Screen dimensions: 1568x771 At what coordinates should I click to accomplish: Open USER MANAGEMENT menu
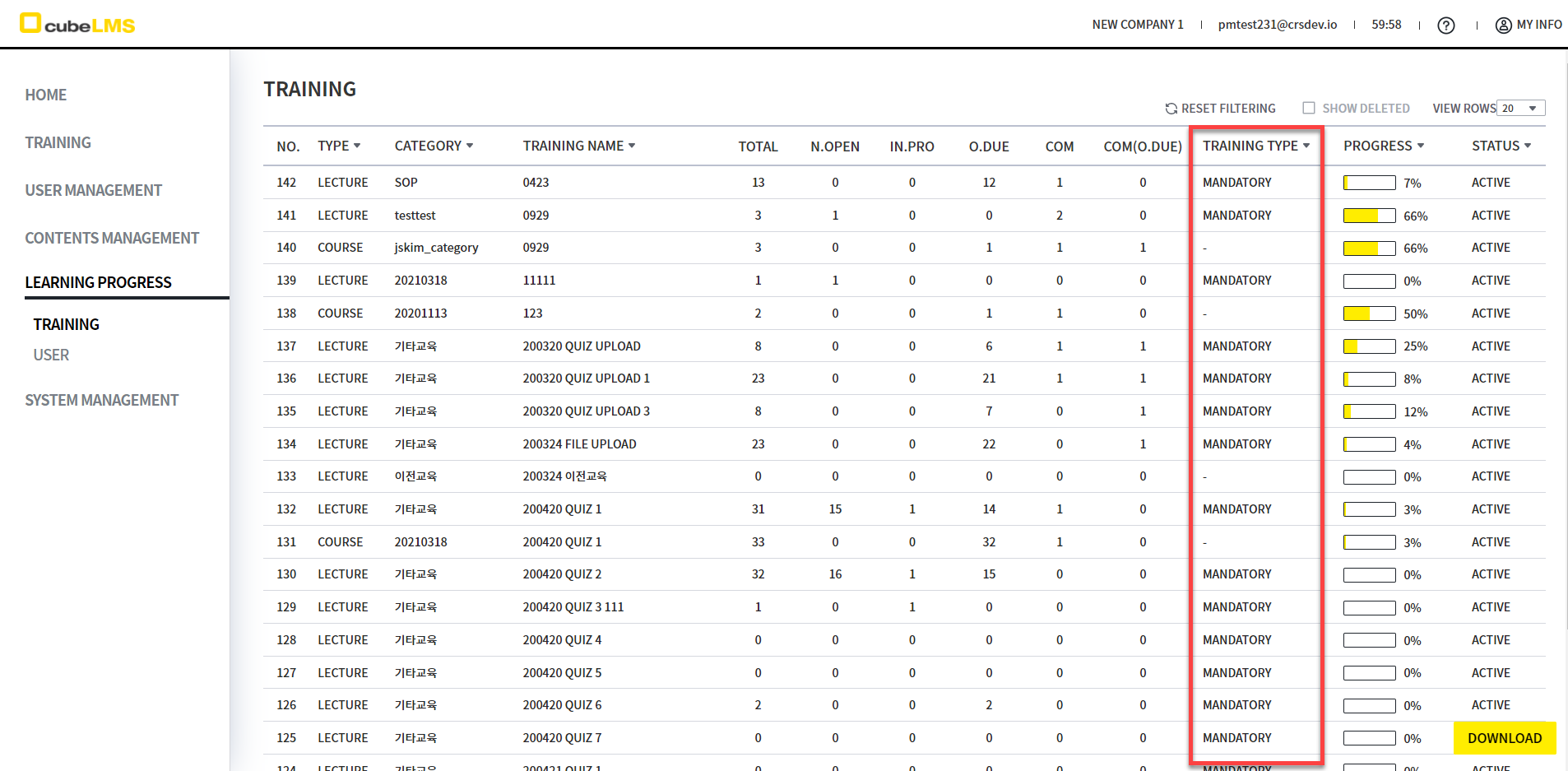tap(93, 190)
